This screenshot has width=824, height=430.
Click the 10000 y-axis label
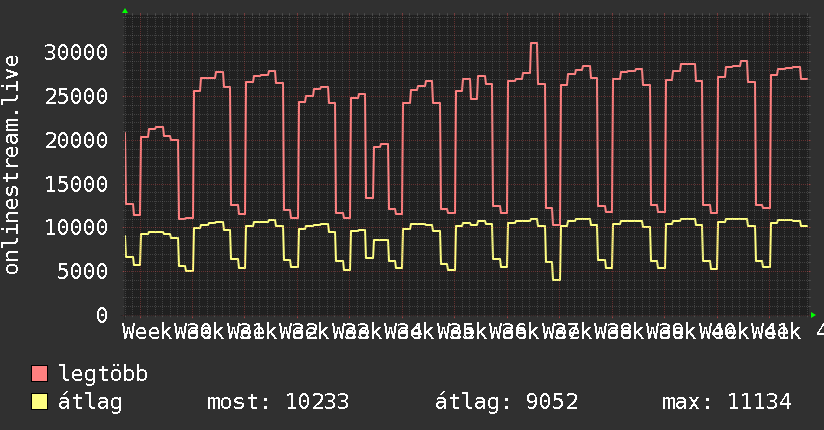[76, 228]
